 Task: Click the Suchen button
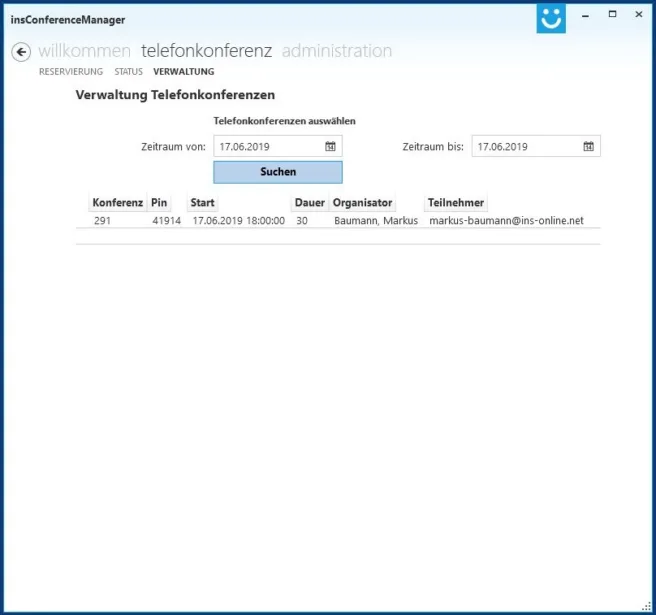[278, 172]
